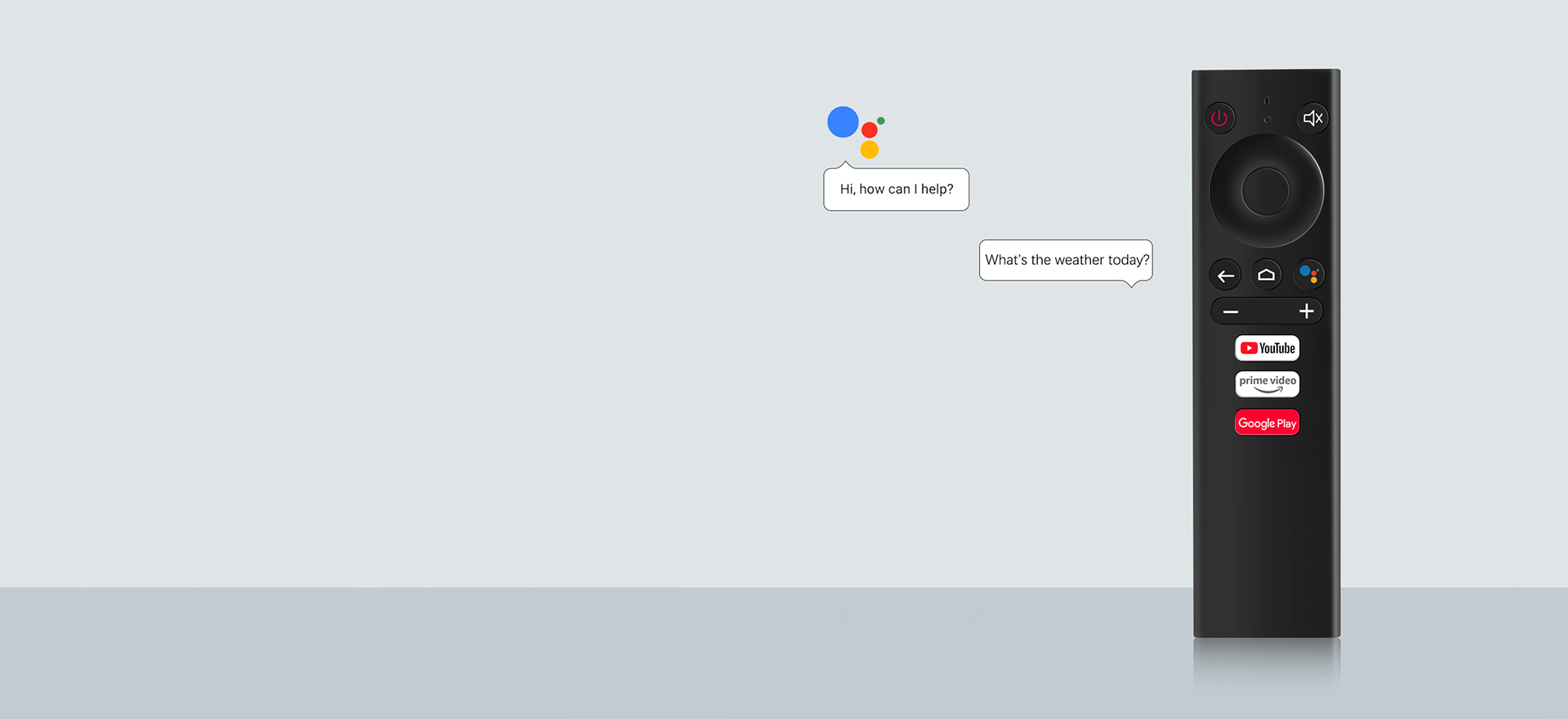The image size is (1568, 719).
Task: Click the 'Hi, how can I help?' bubble
Action: (896, 189)
